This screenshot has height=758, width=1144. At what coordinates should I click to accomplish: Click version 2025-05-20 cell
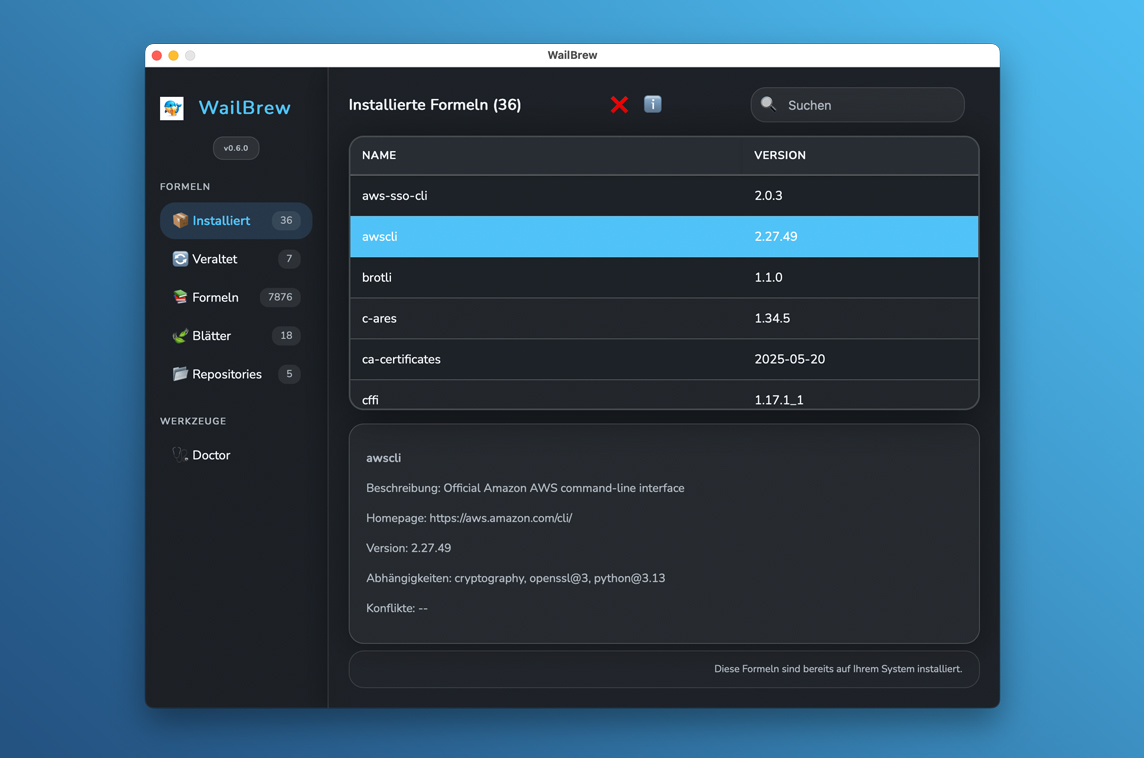click(x=789, y=359)
